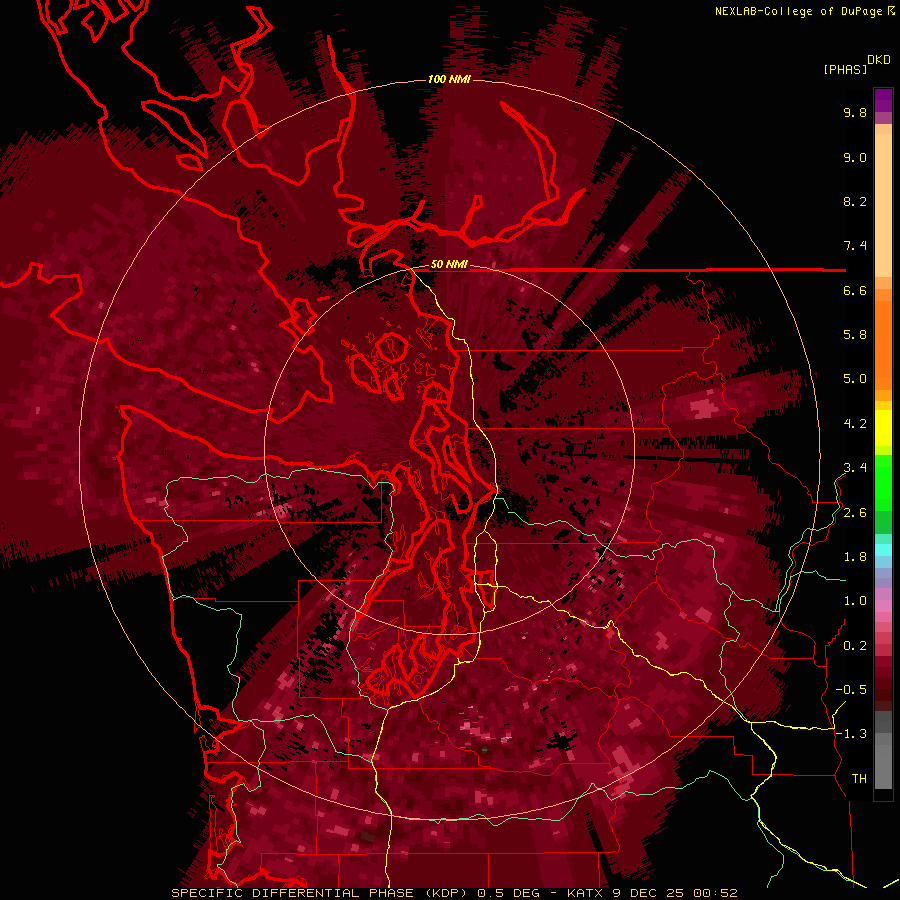This screenshot has width=900, height=900.
Task: Select the 8.2 scale value
Action: tap(855, 201)
